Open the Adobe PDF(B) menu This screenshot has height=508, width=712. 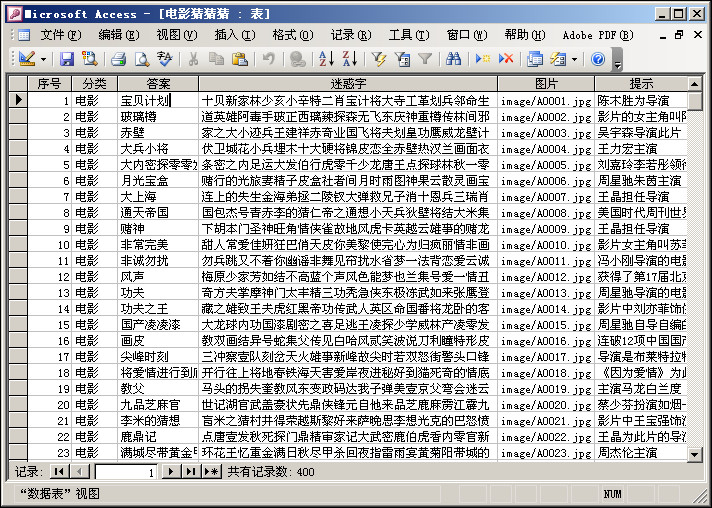click(x=598, y=35)
